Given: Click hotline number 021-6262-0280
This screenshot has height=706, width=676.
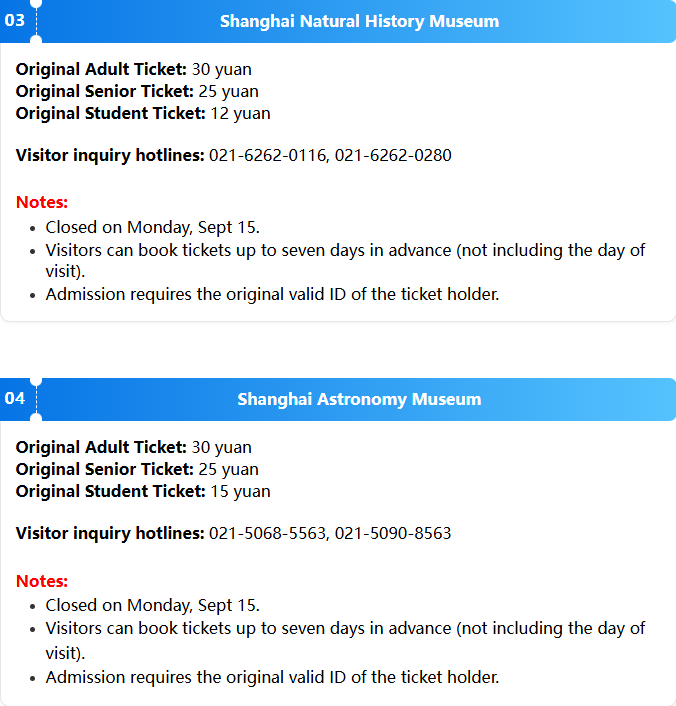Looking at the screenshot, I should click(393, 155).
